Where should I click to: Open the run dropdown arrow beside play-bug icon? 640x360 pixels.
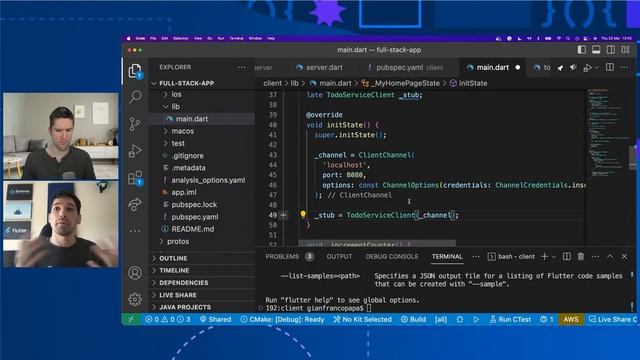click(597, 68)
